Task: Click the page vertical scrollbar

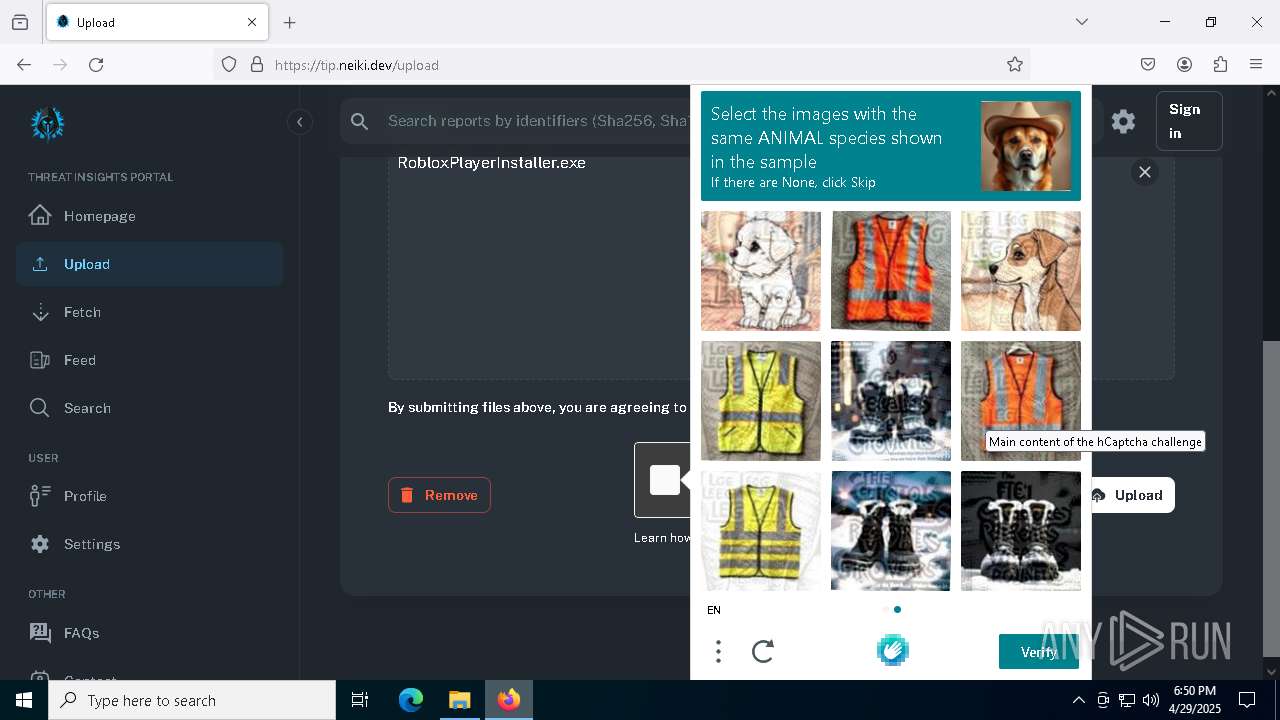Action: (1271, 498)
